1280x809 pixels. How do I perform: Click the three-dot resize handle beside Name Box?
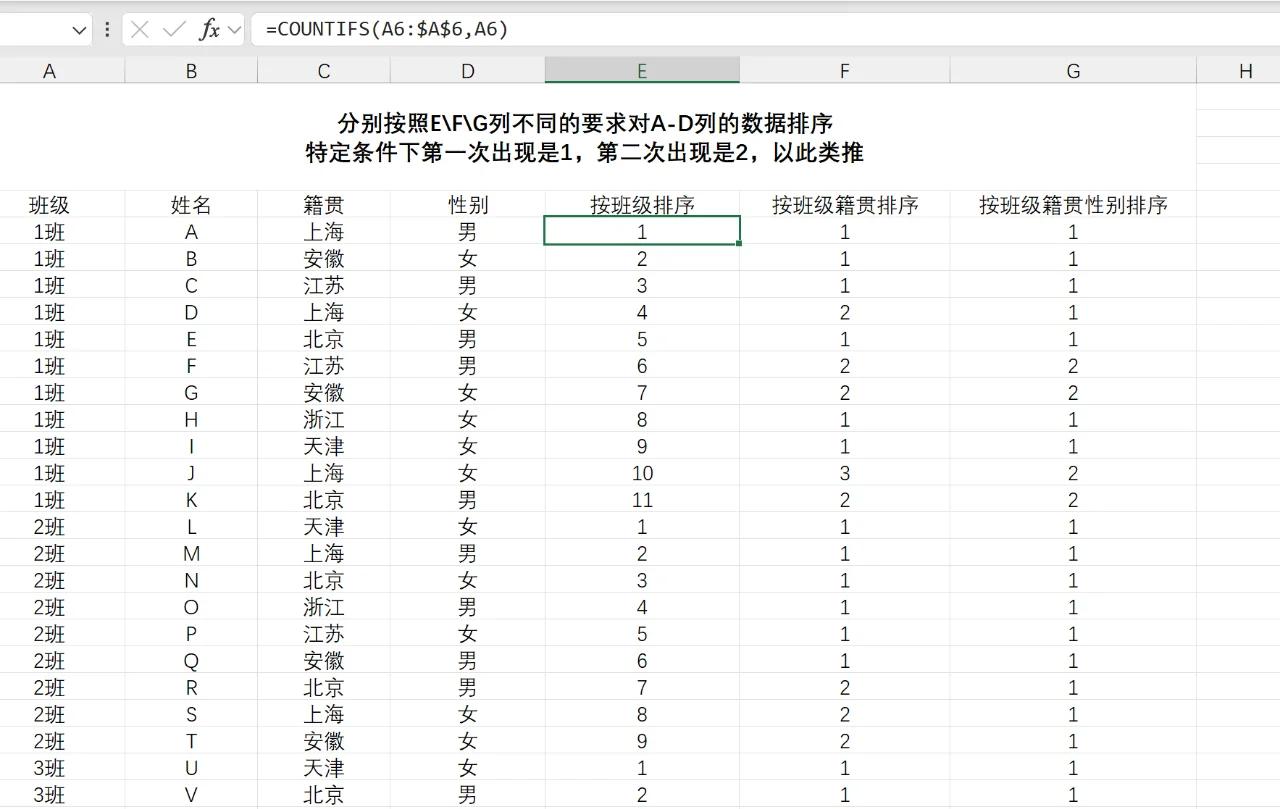click(107, 30)
